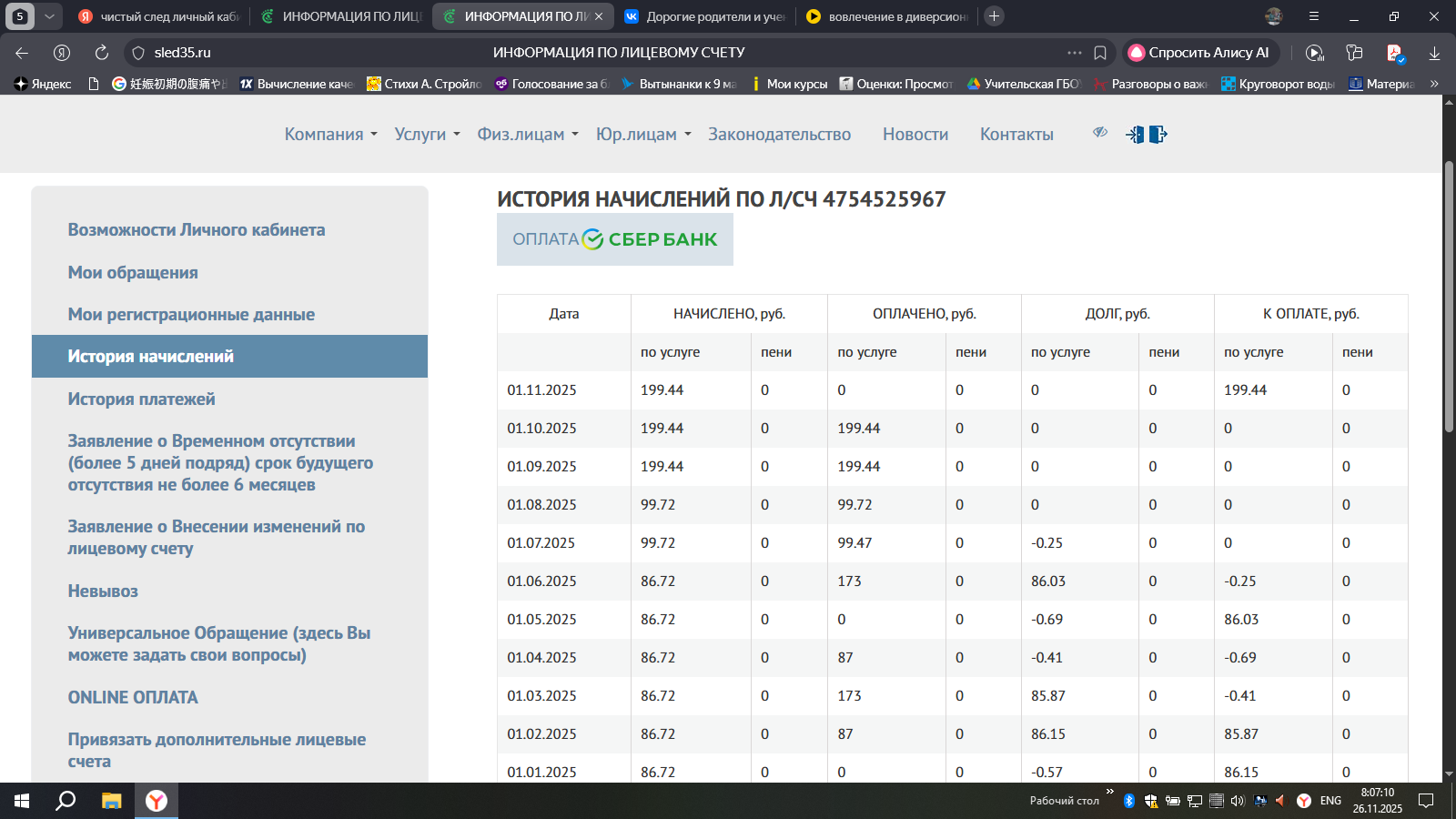Open the site protection shield icon

(138, 53)
